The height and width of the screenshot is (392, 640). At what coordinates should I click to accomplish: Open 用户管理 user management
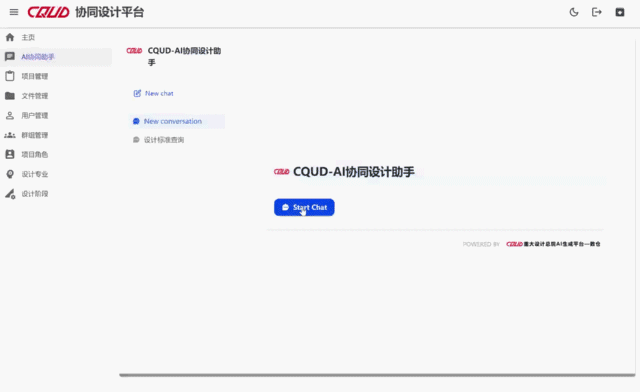(56, 116)
